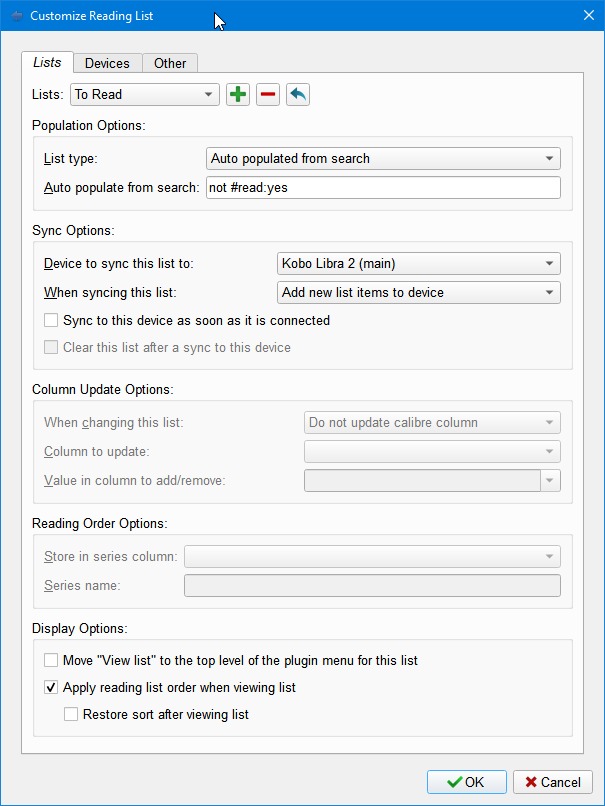The width and height of the screenshot is (605, 806).
Task: Click the calibre icon in the title bar
Action: point(16,16)
